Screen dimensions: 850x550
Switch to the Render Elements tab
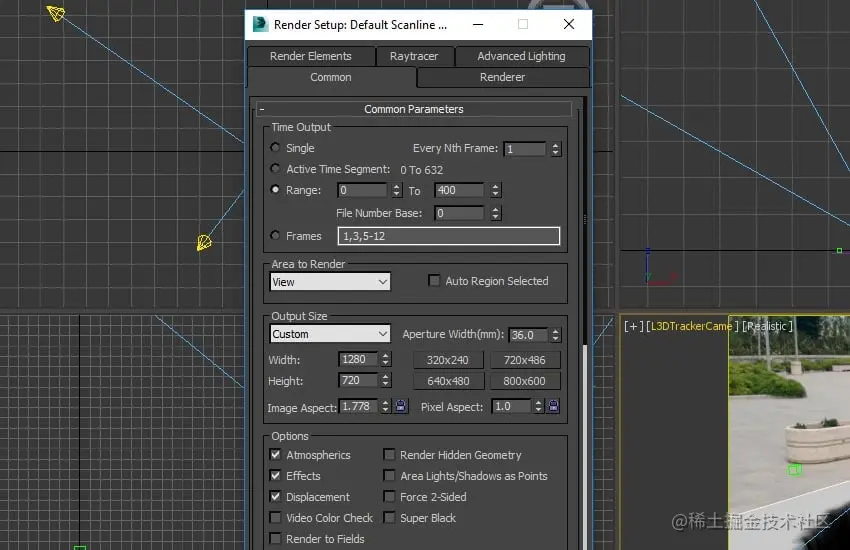[311, 56]
